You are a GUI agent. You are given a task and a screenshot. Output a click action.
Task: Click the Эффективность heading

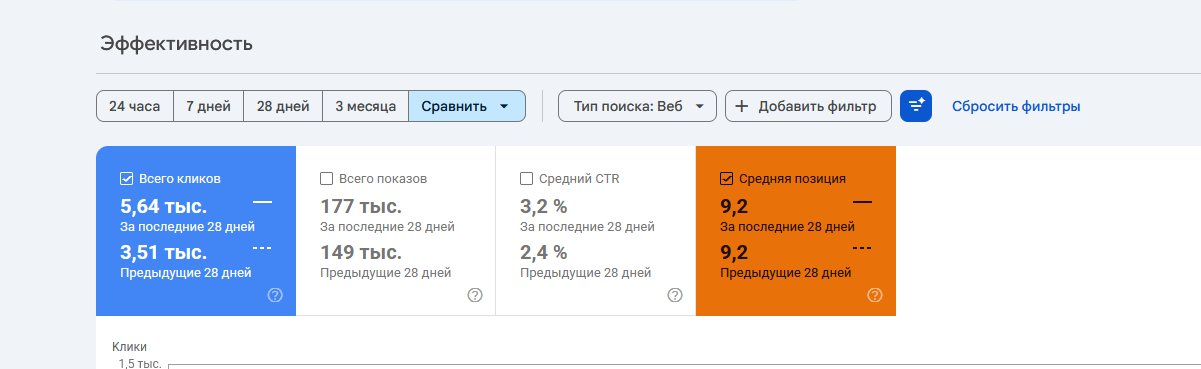(176, 44)
